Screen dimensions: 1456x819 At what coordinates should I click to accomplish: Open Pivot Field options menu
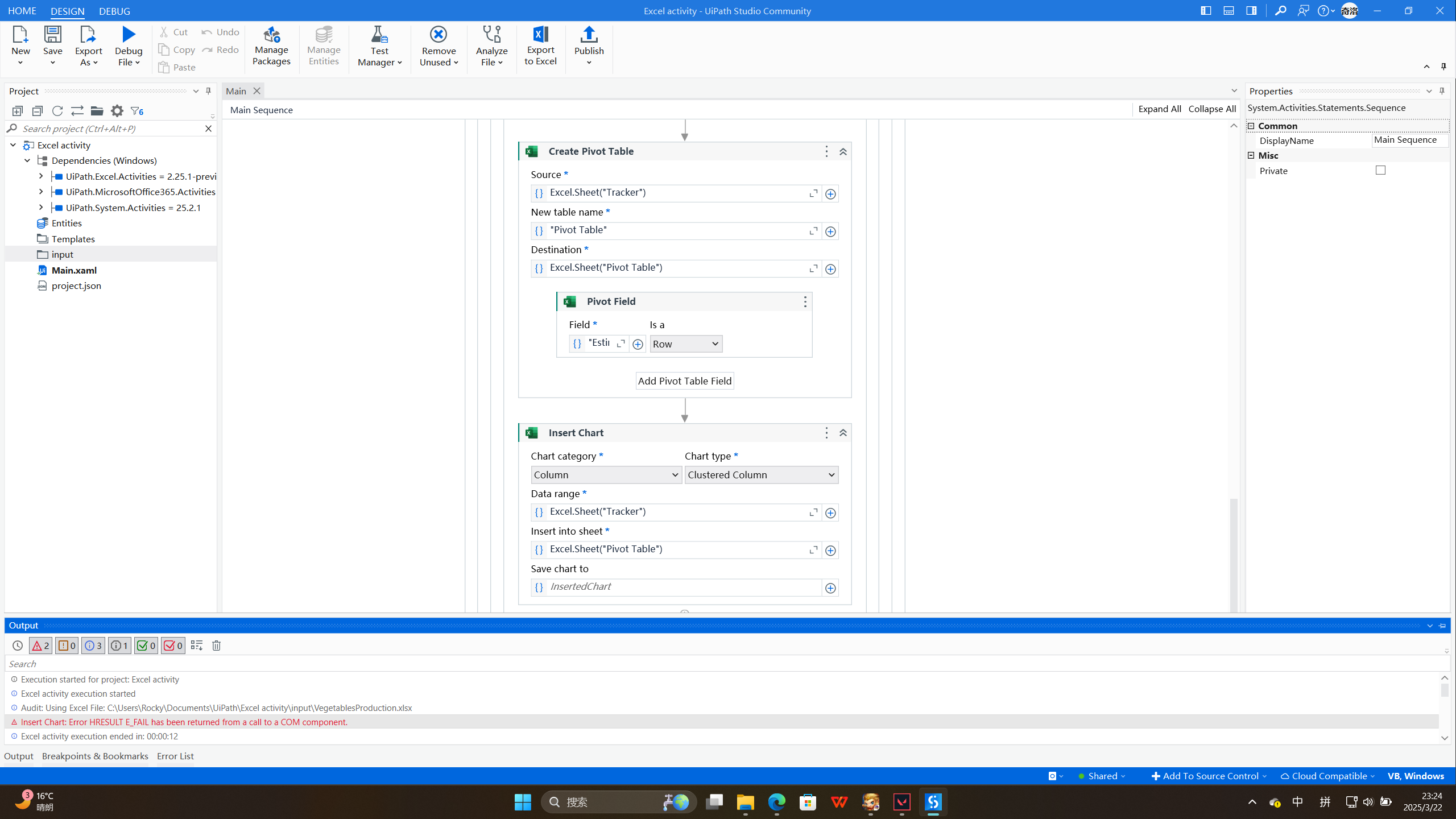tap(805, 301)
